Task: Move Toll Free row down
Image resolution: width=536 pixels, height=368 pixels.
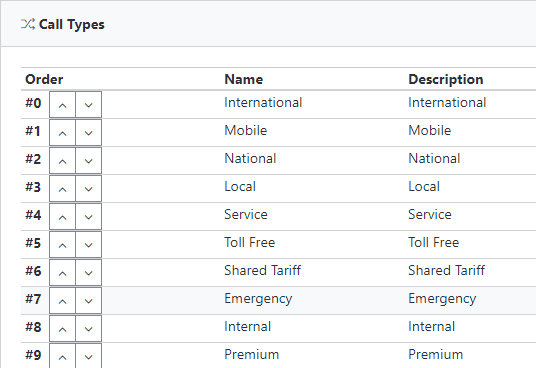Action: (x=89, y=245)
